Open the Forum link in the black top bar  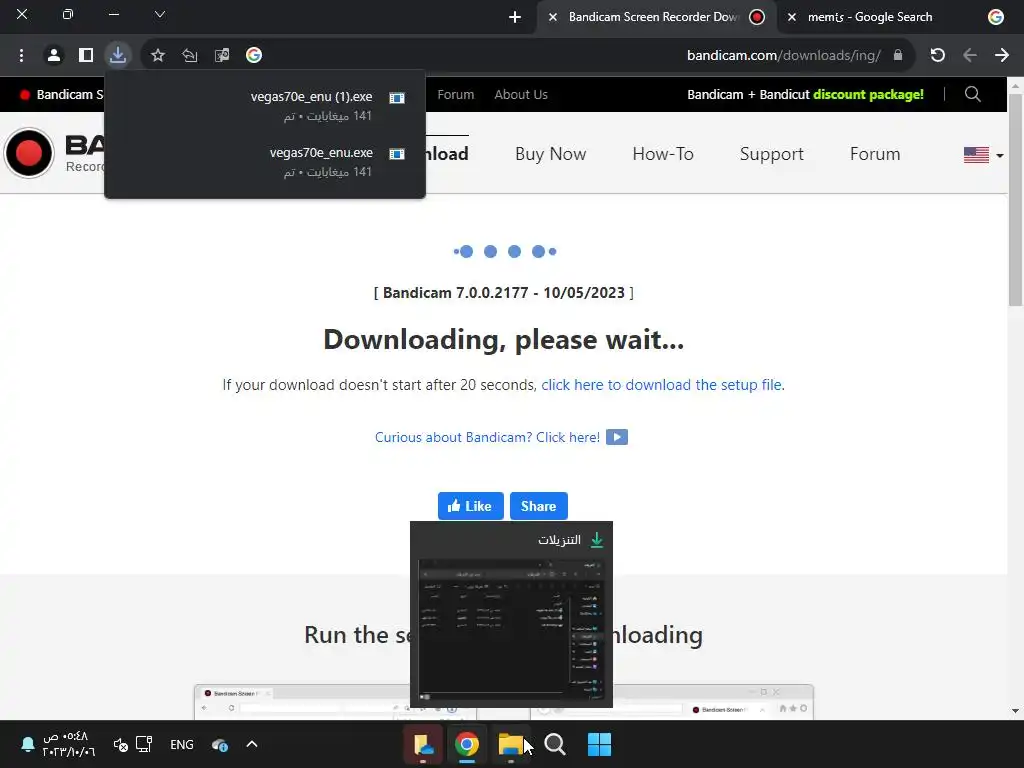455,95
